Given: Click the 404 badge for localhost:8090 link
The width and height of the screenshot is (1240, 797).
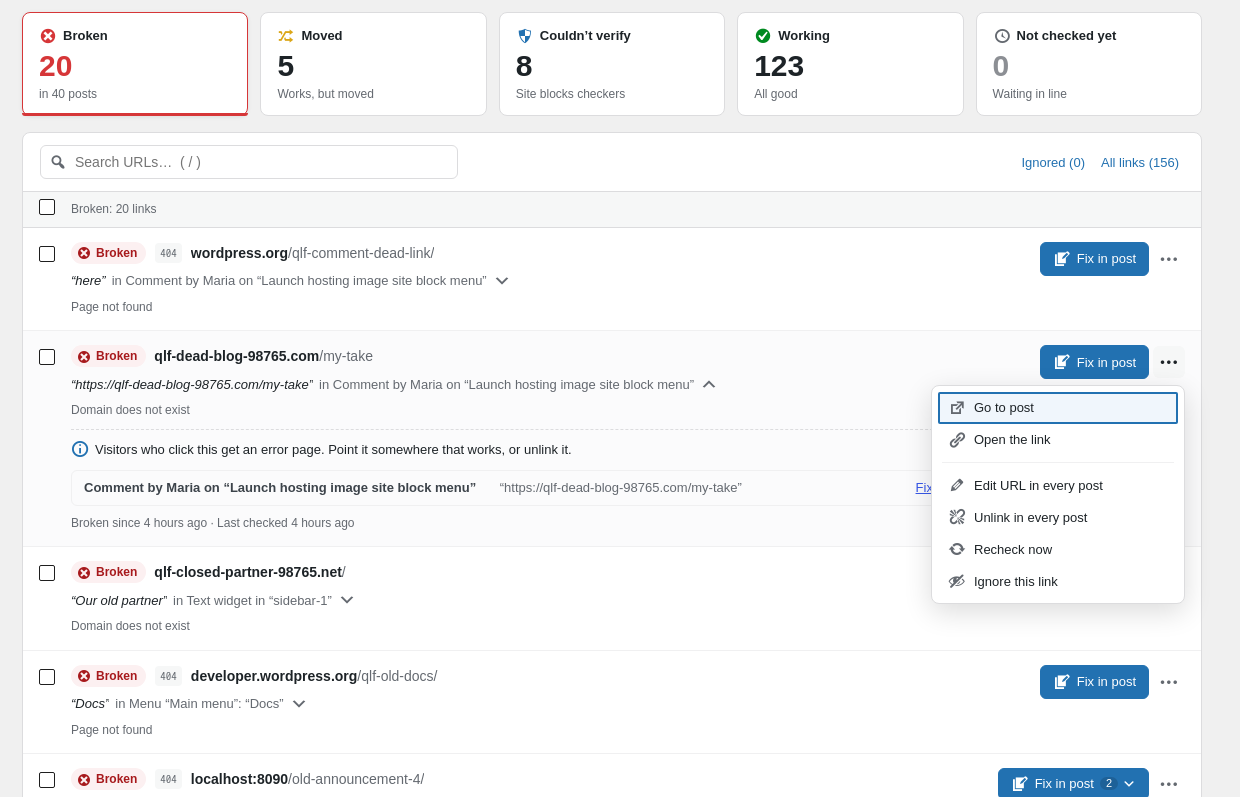Looking at the screenshot, I should tap(168, 779).
